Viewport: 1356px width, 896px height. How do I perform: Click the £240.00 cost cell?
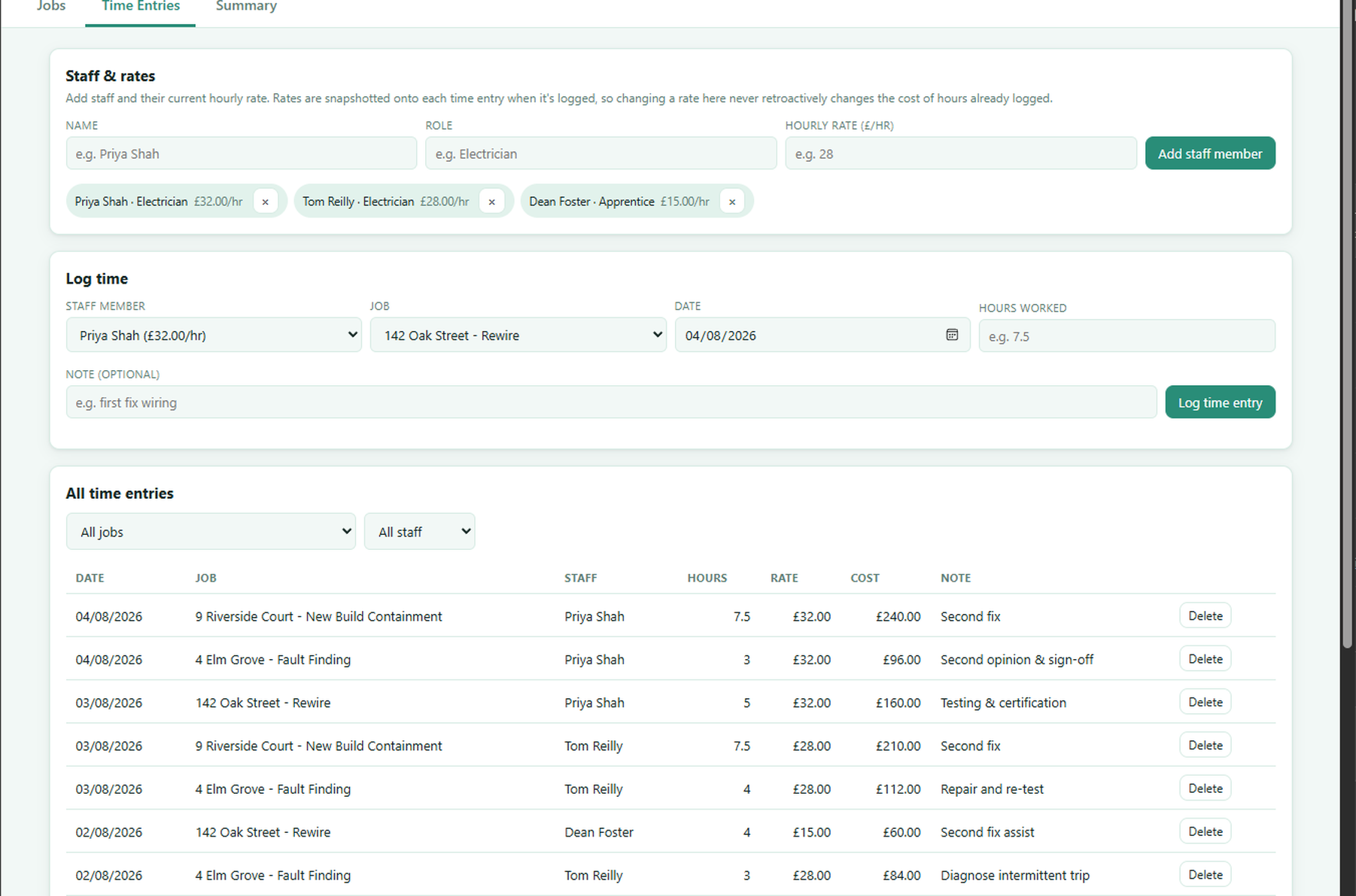(898, 616)
